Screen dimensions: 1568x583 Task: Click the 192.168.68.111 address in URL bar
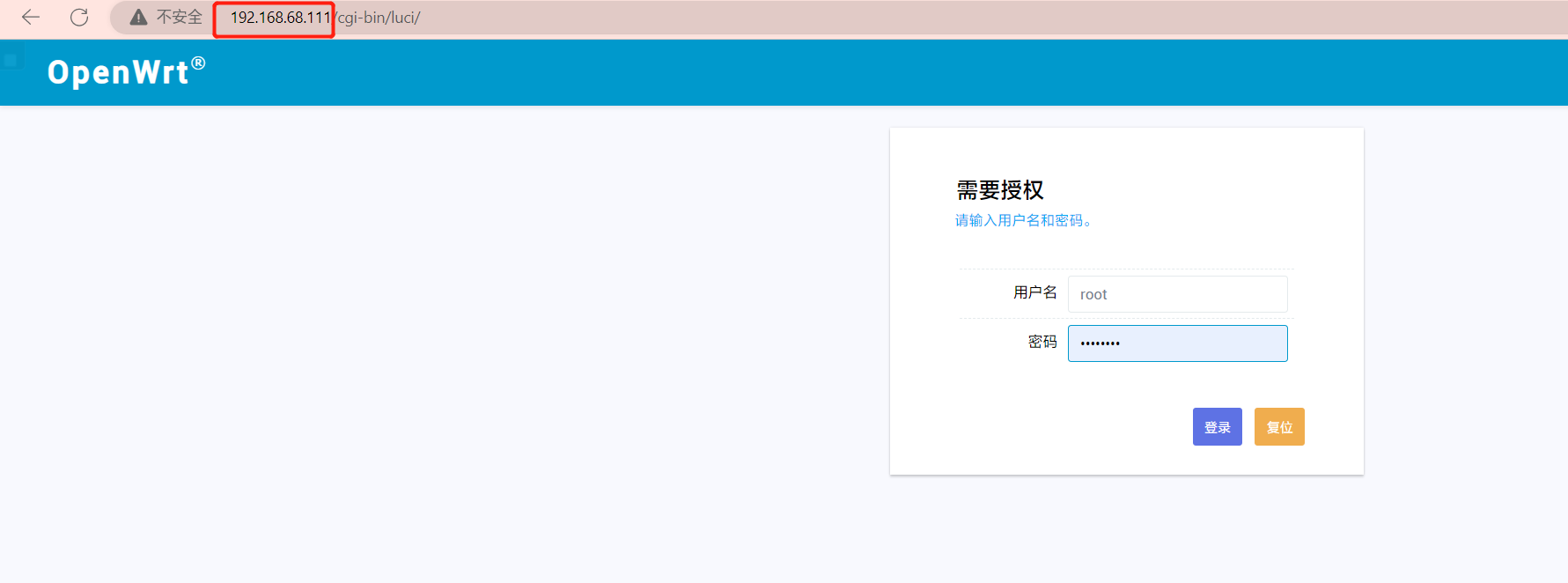[x=280, y=18]
